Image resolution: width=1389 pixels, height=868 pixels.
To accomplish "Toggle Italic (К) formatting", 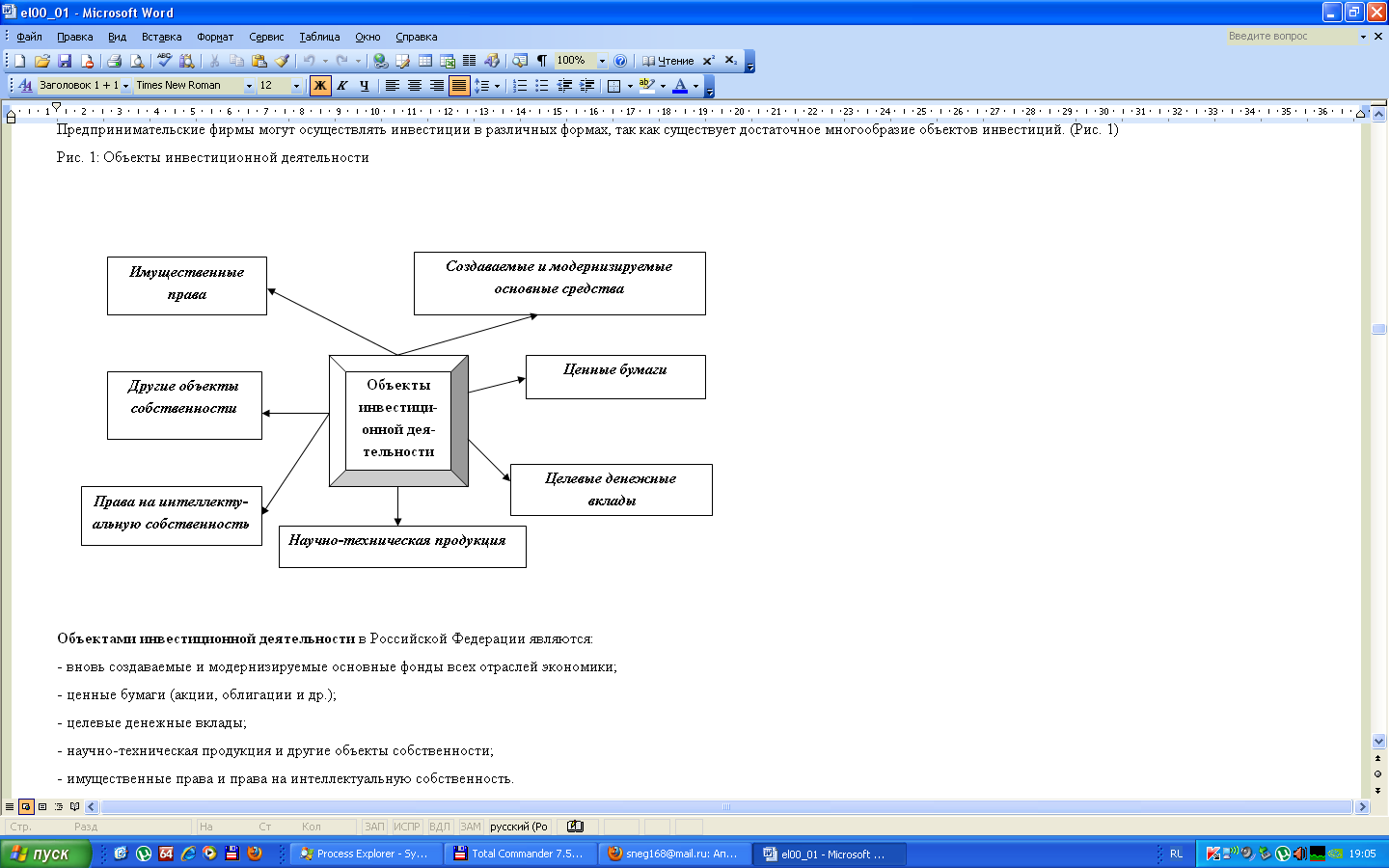I will pyautogui.click(x=342, y=86).
